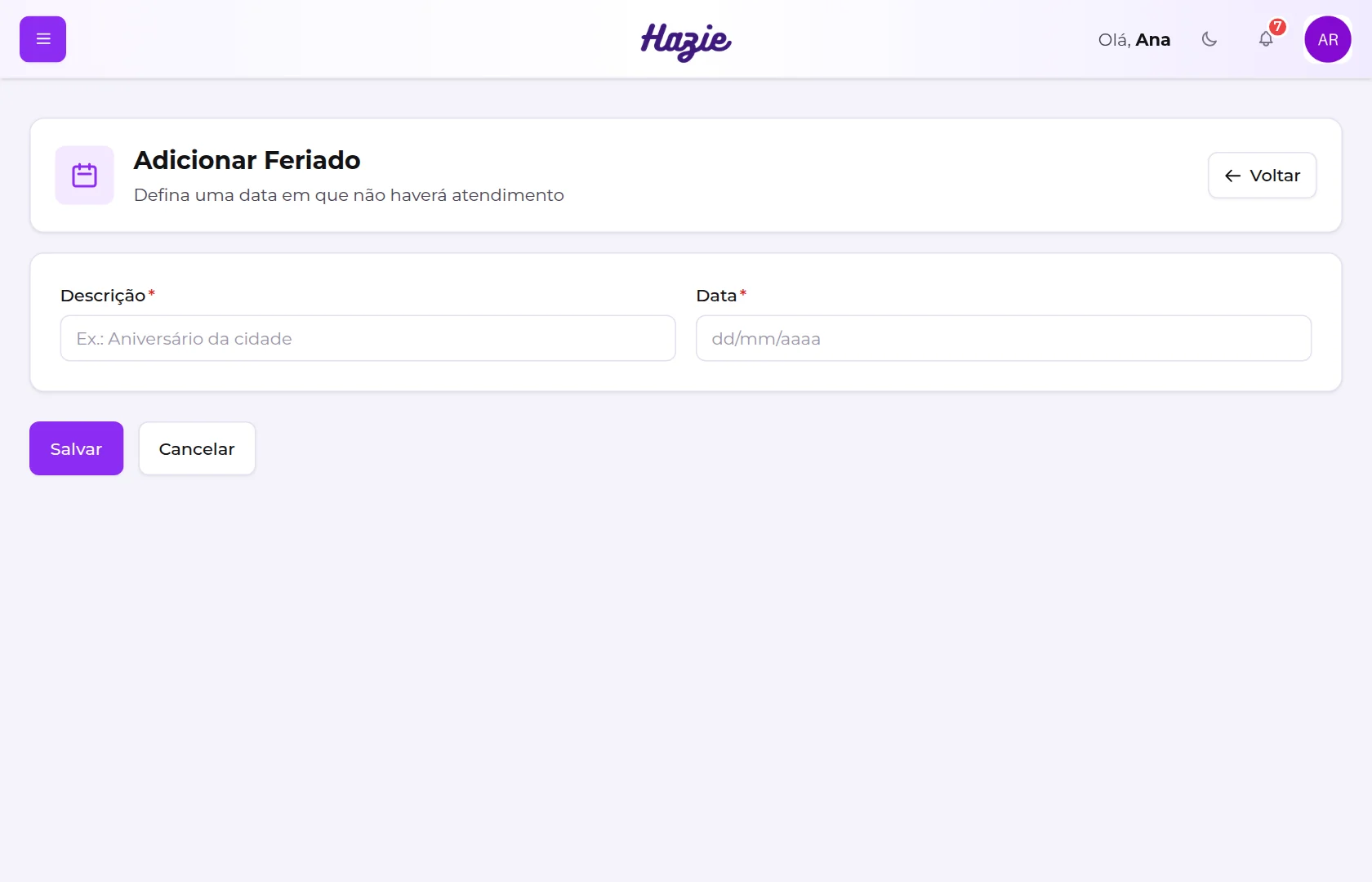
Task: Toggle dark mode moon icon
Action: tap(1209, 39)
